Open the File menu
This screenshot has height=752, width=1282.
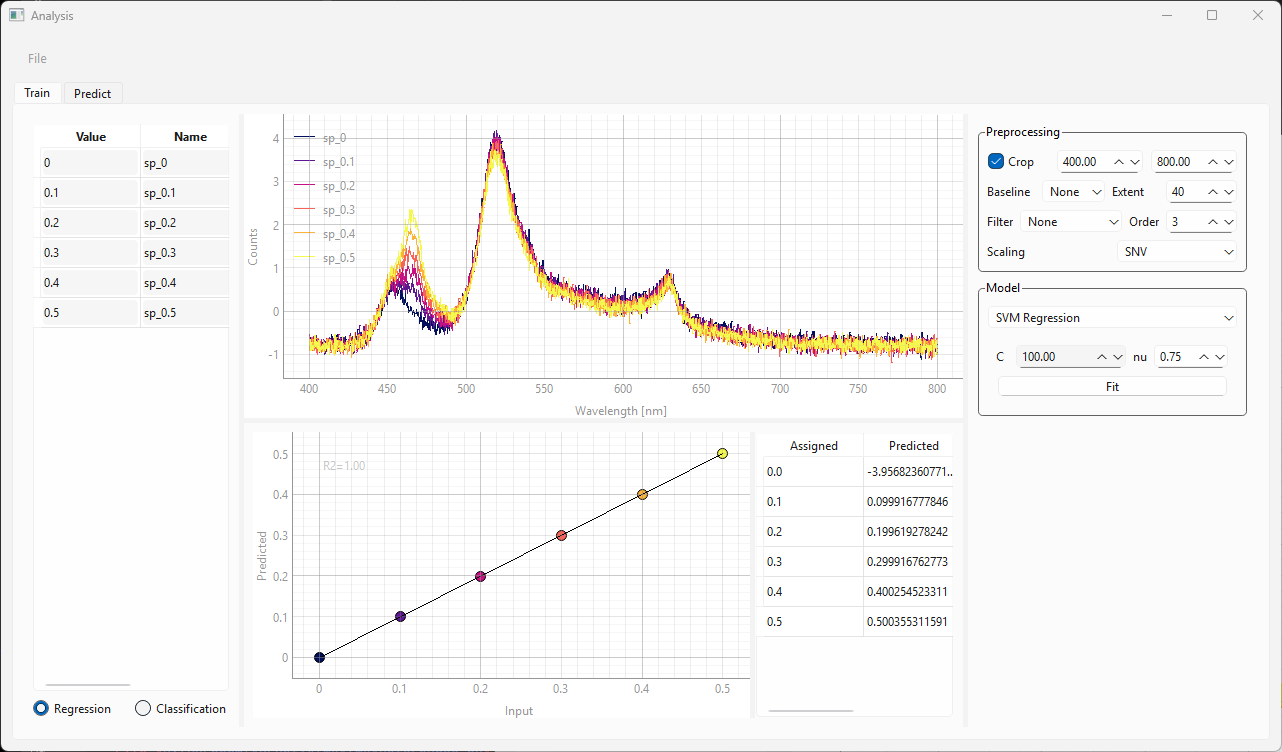tap(37, 59)
